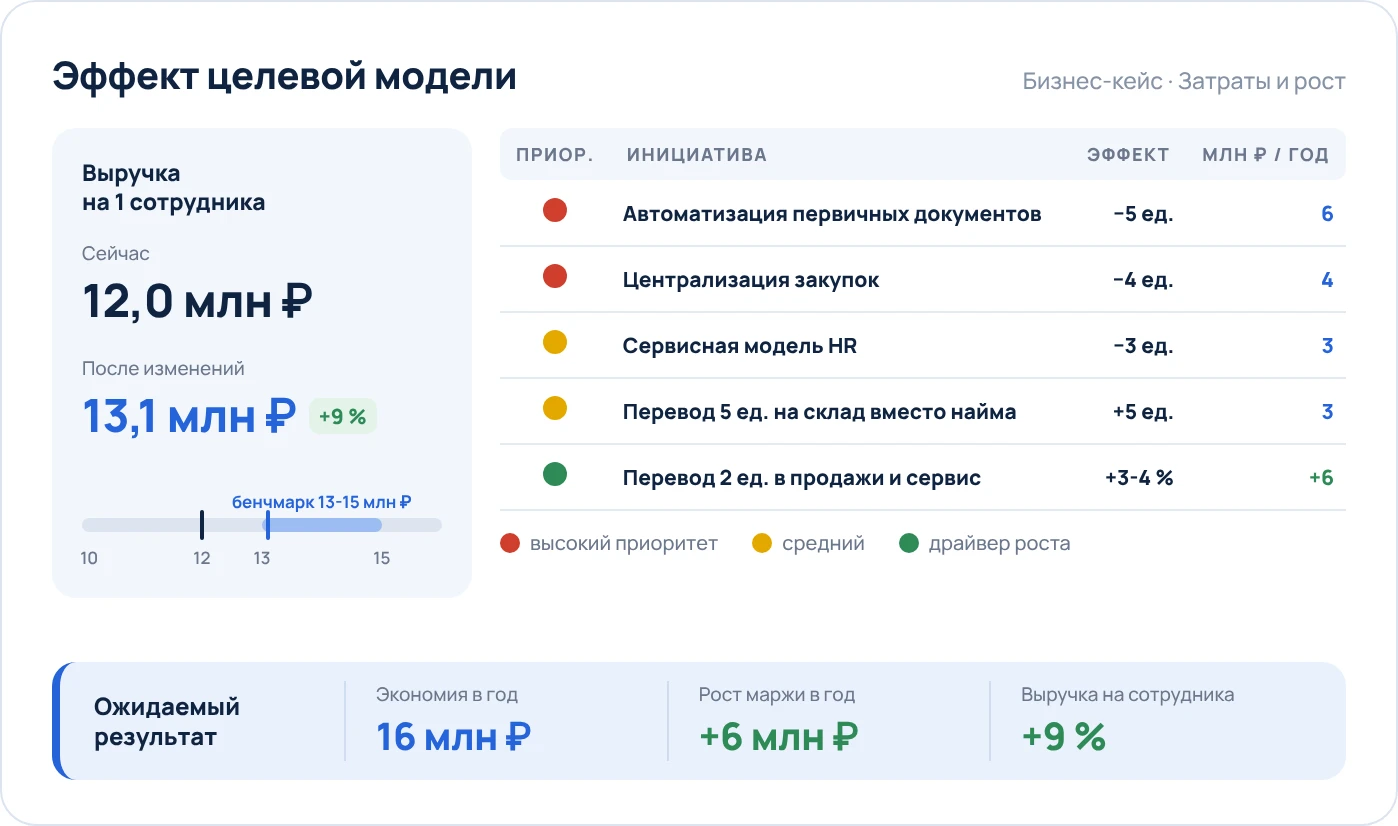Viewport: 1398px width, 826px height.
Task: Pick the yellow dot for "Перевод 5 ед. на склад"
Action: tap(555, 408)
